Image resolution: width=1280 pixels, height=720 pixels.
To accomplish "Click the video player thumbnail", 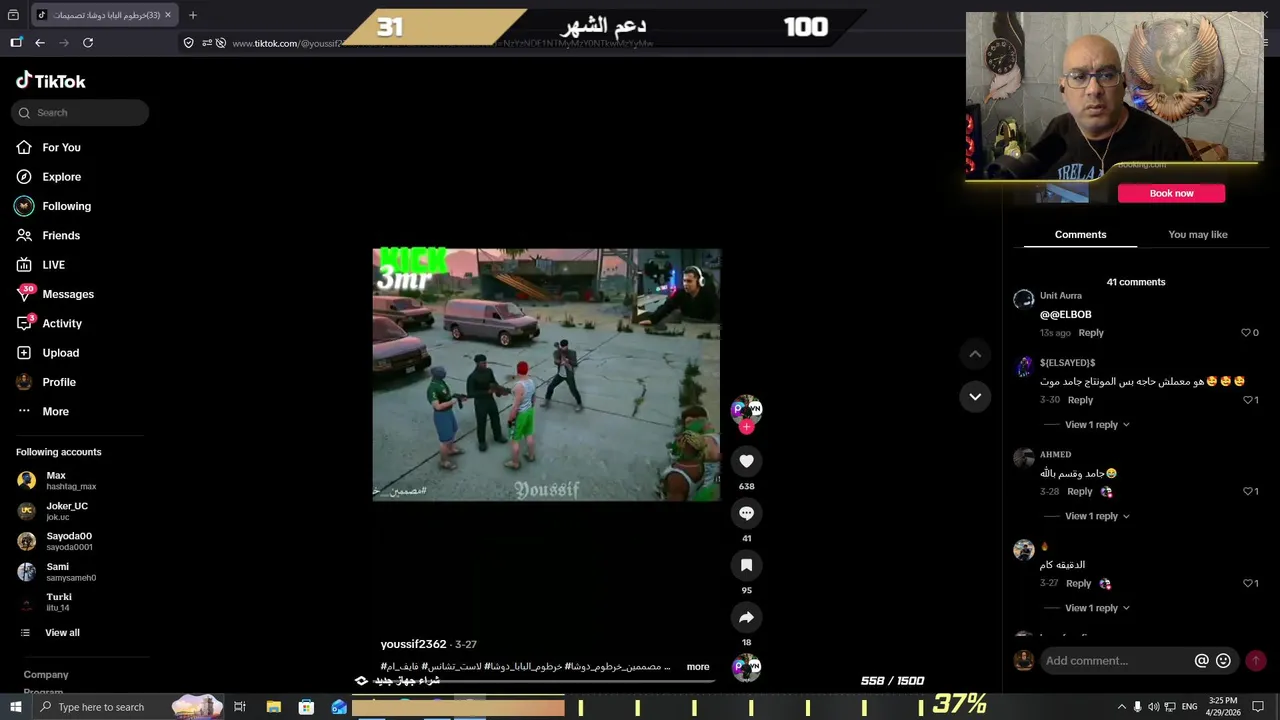I will point(546,375).
